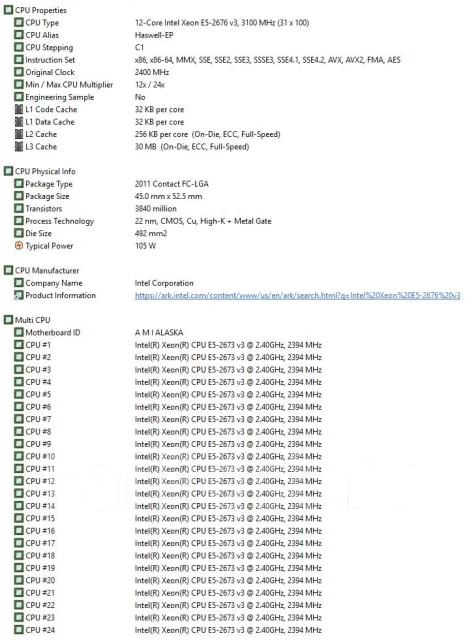Select the 'CPU #5' row label
This screenshot has width=465, height=640.
(38, 394)
